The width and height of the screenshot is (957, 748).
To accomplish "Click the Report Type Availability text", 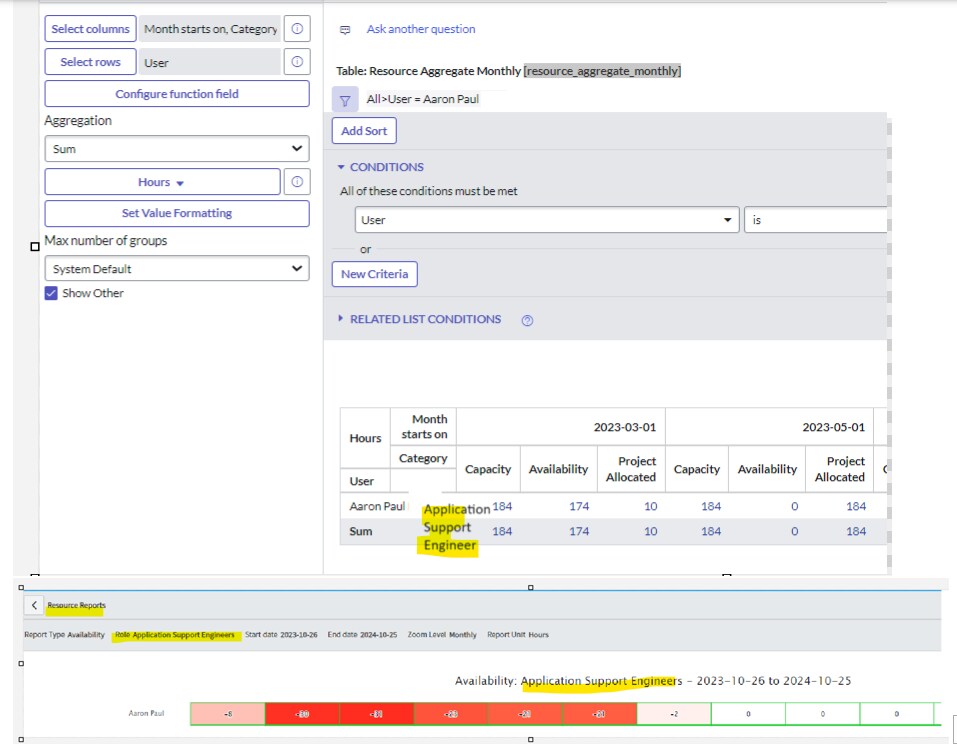I will (65, 635).
